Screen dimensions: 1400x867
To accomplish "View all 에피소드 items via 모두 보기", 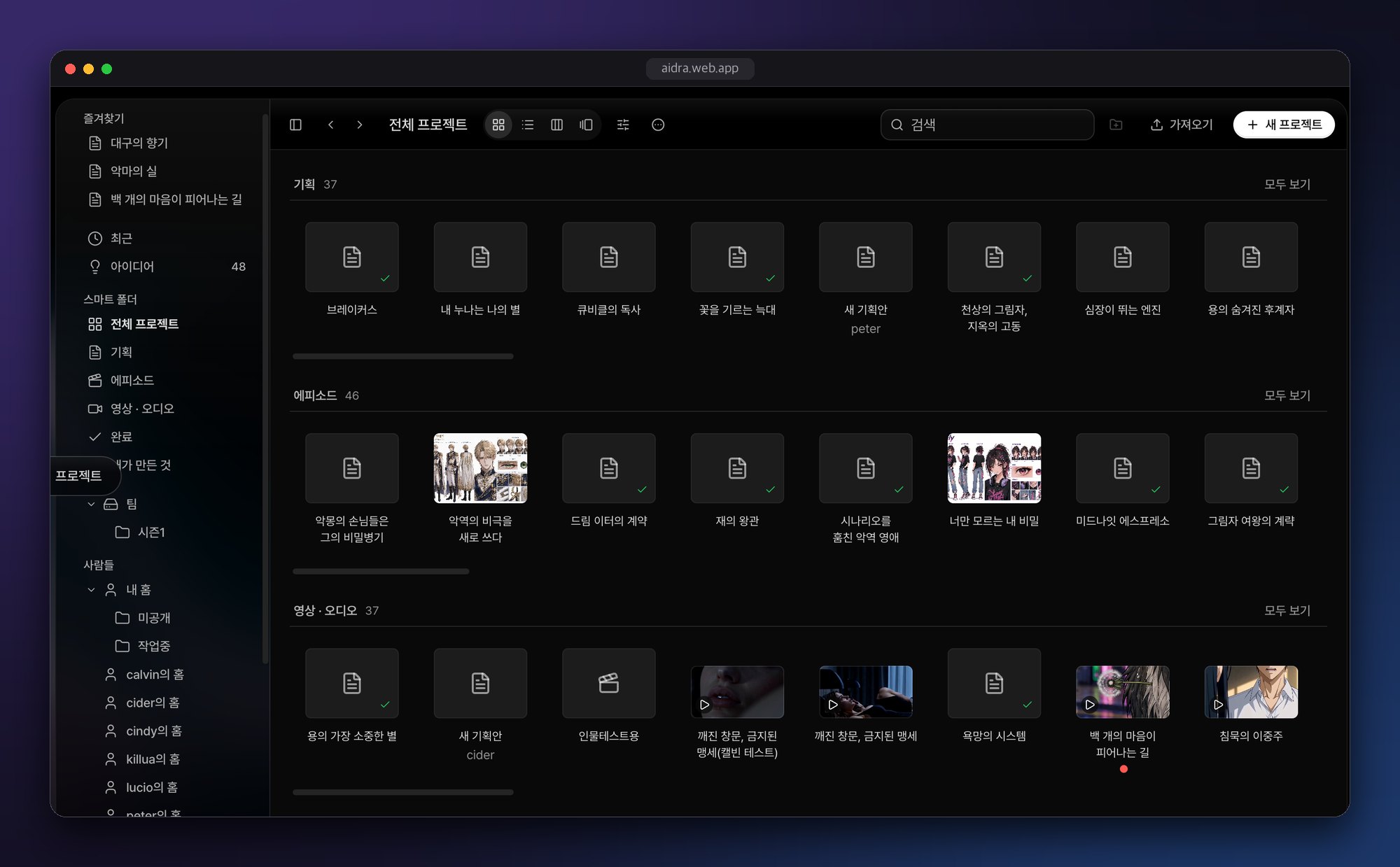I will pos(1287,395).
